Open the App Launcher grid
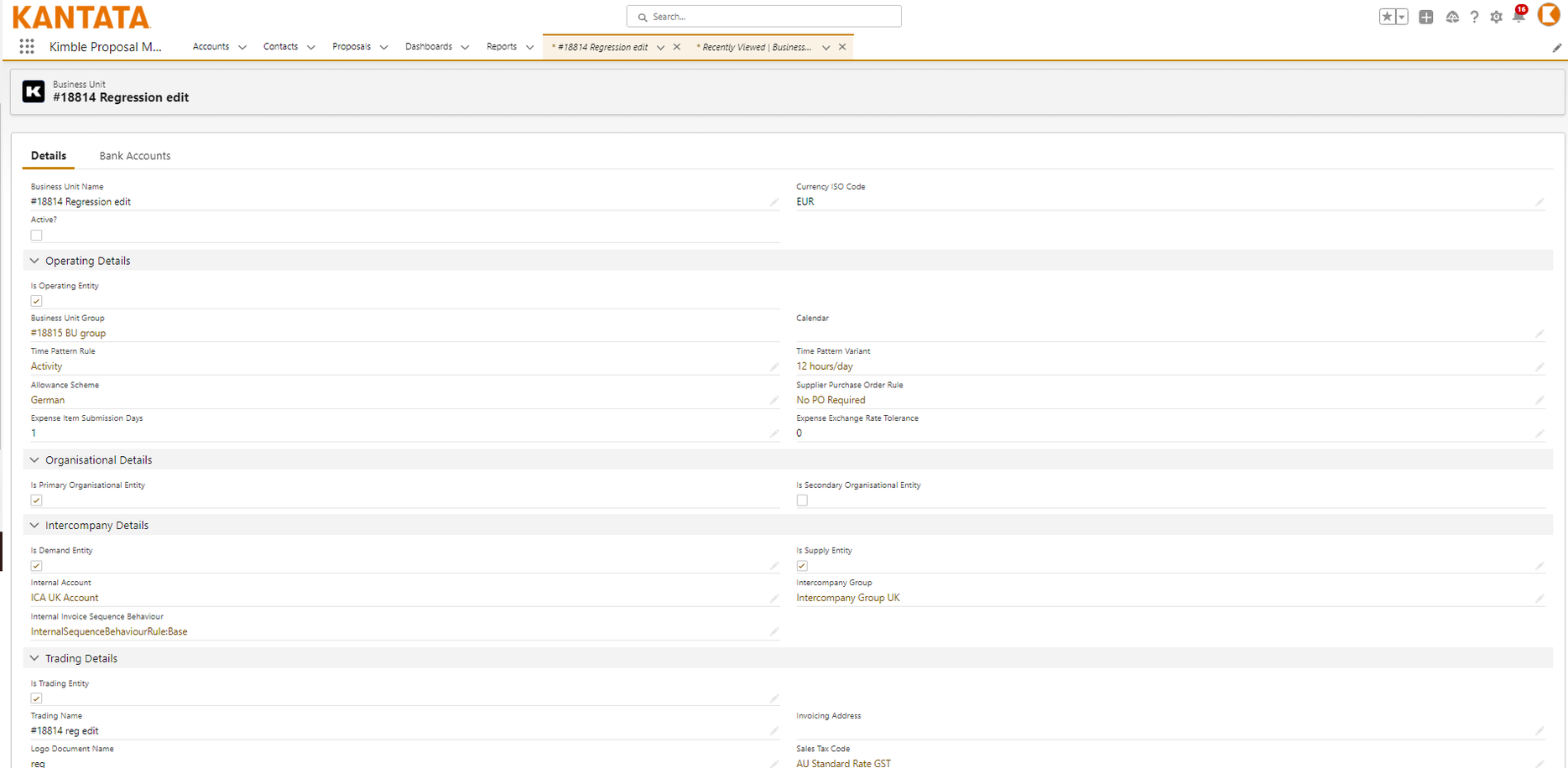 click(27, 47)
